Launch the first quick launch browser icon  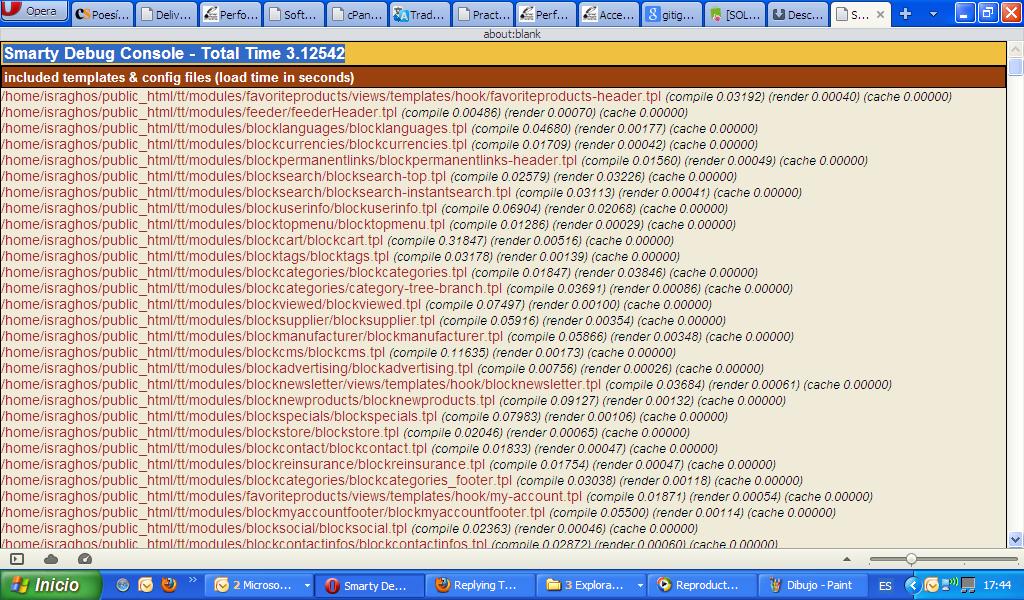(x=122, y=585)
